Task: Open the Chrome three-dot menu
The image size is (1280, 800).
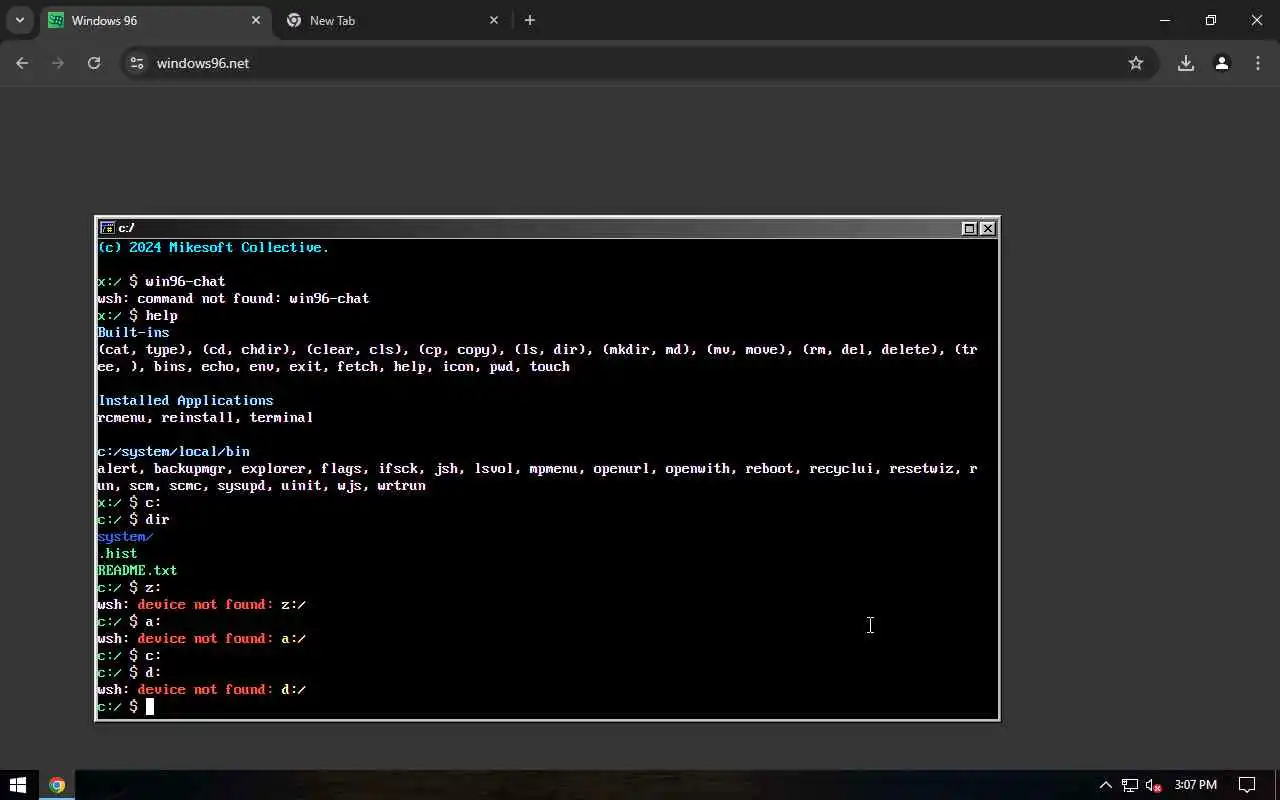Action: coord(1258,63)
